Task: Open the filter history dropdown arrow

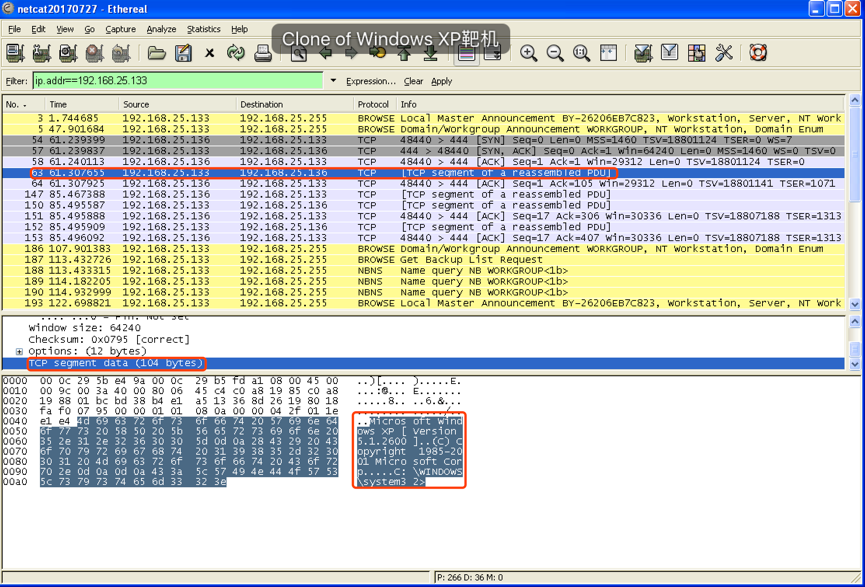Action: 333,81
